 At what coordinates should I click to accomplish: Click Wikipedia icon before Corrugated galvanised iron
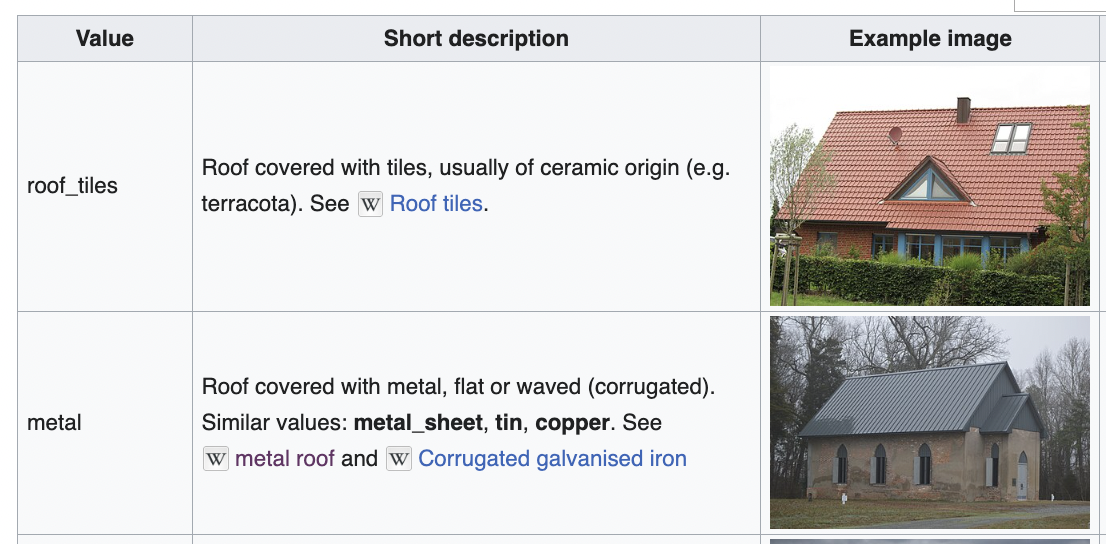pos(399,459)
